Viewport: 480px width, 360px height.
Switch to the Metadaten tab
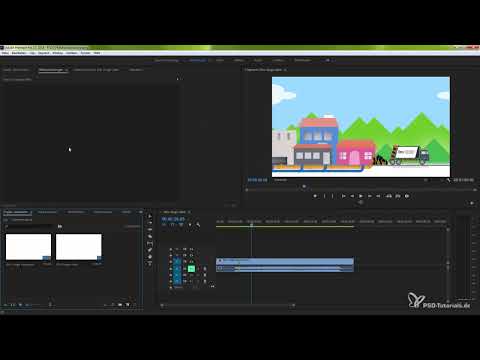tap(136, 70)
